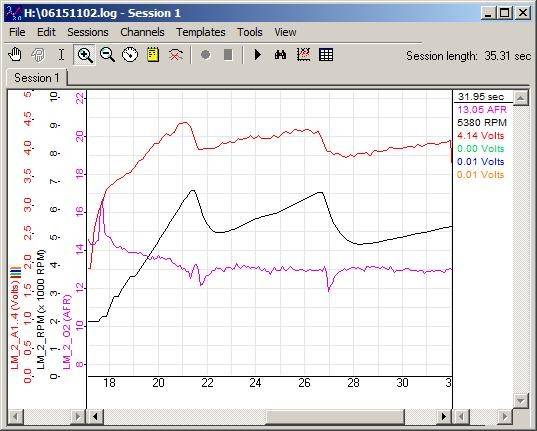Click the axis panel scrollbar right arrow

pyautogui.click(x=78, y=417)
